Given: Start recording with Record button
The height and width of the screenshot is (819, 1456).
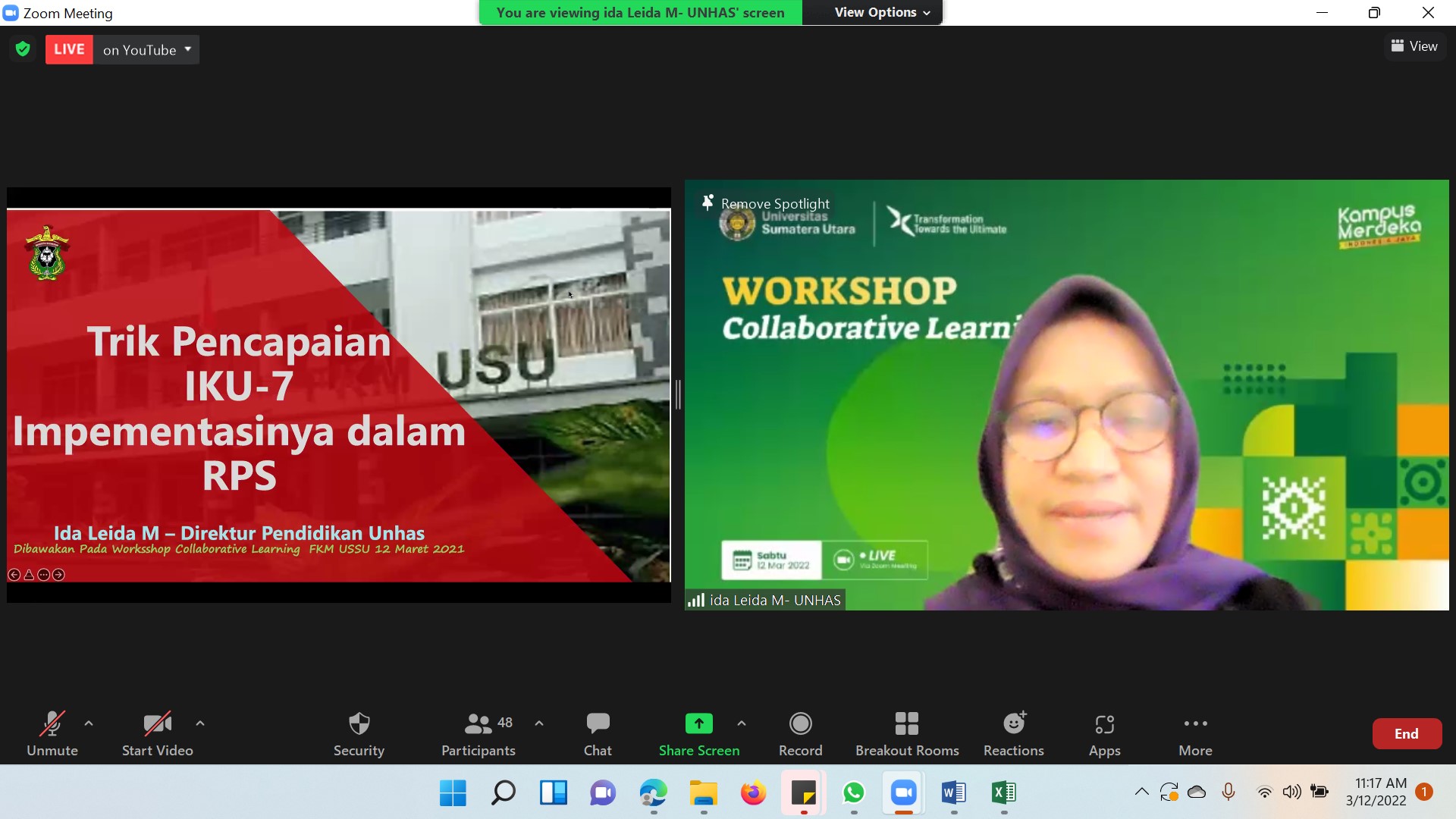Looking at the screenshot, I should [801, 733].
